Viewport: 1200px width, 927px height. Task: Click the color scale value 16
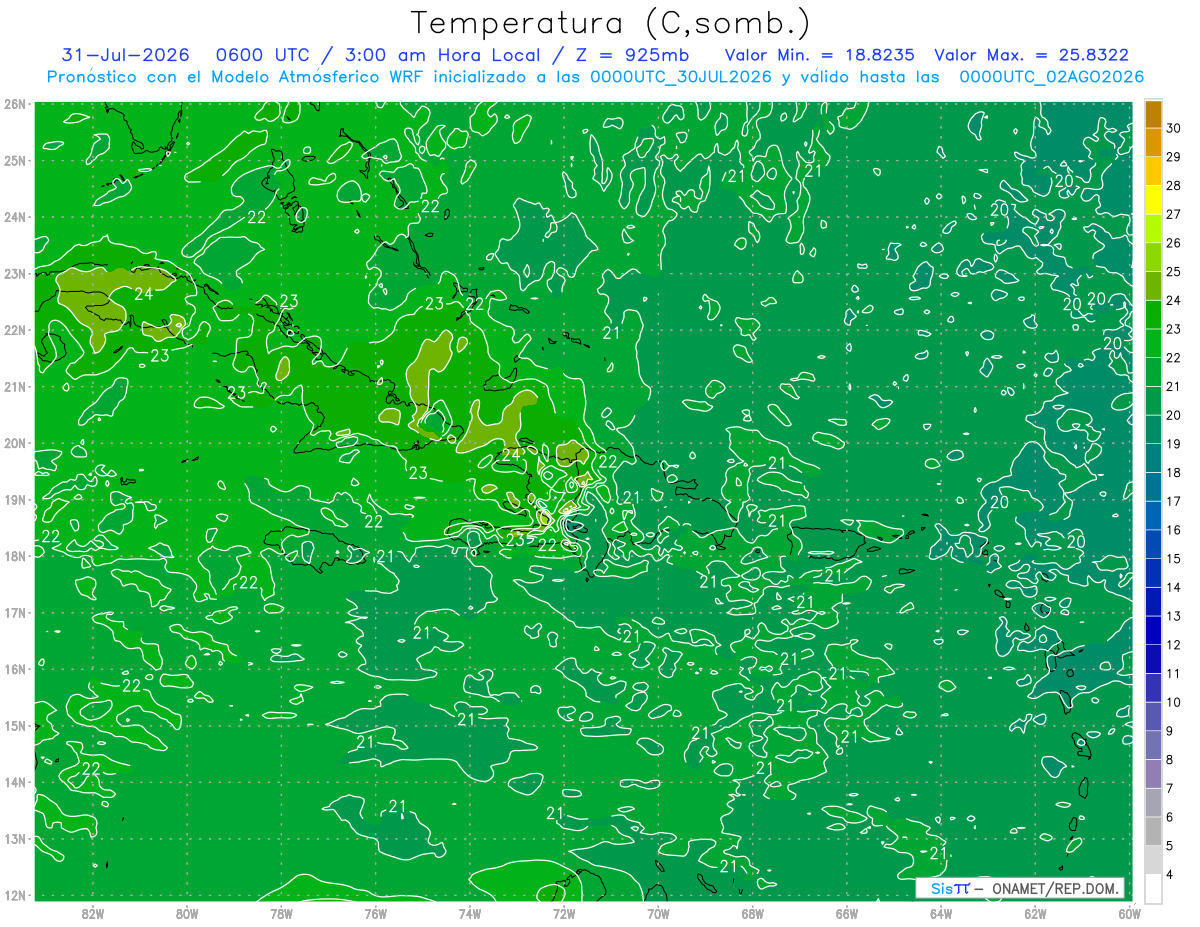tap(1173, 530)
